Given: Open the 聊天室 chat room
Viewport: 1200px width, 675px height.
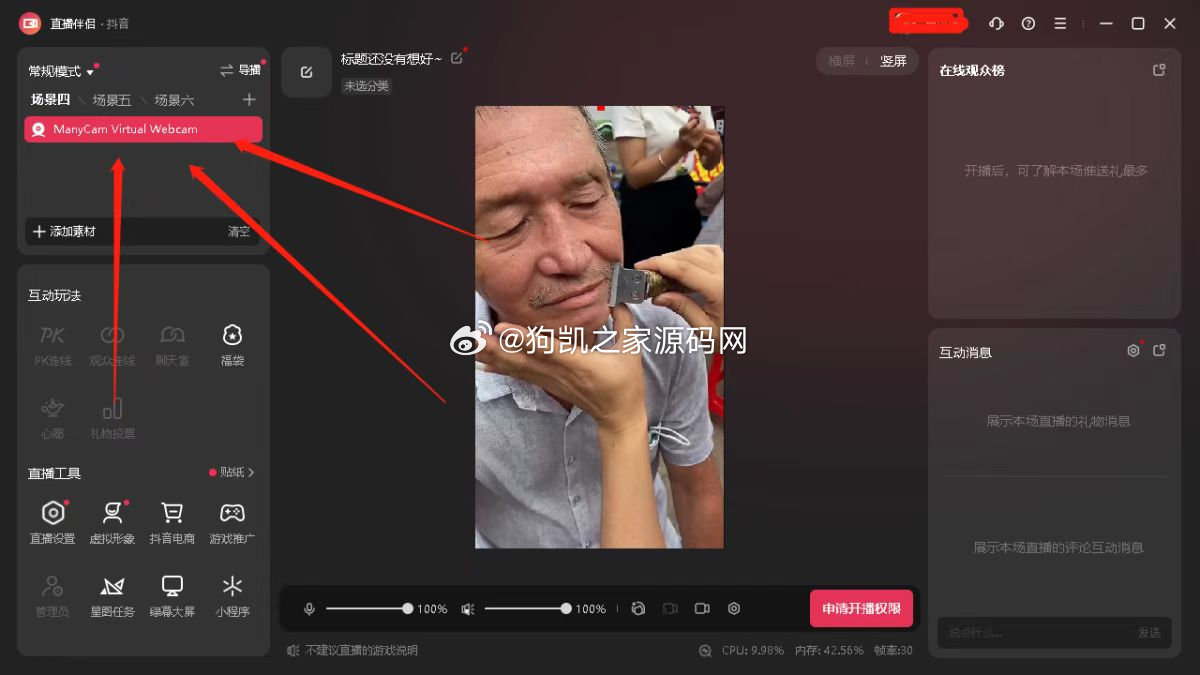Looking at the screenshot, I should [x=172, y=344].
